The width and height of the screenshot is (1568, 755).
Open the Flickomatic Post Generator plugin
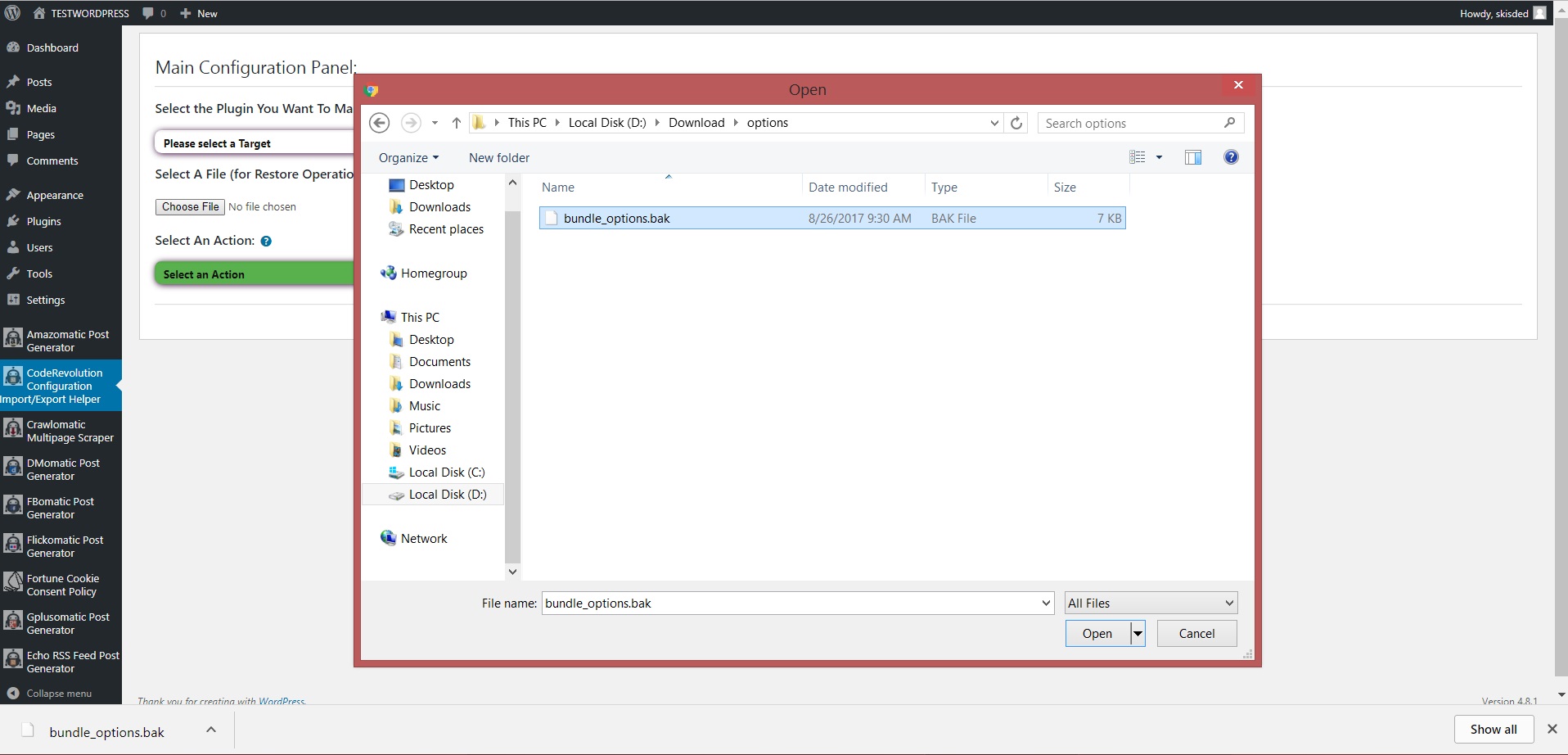pos(61,546)
